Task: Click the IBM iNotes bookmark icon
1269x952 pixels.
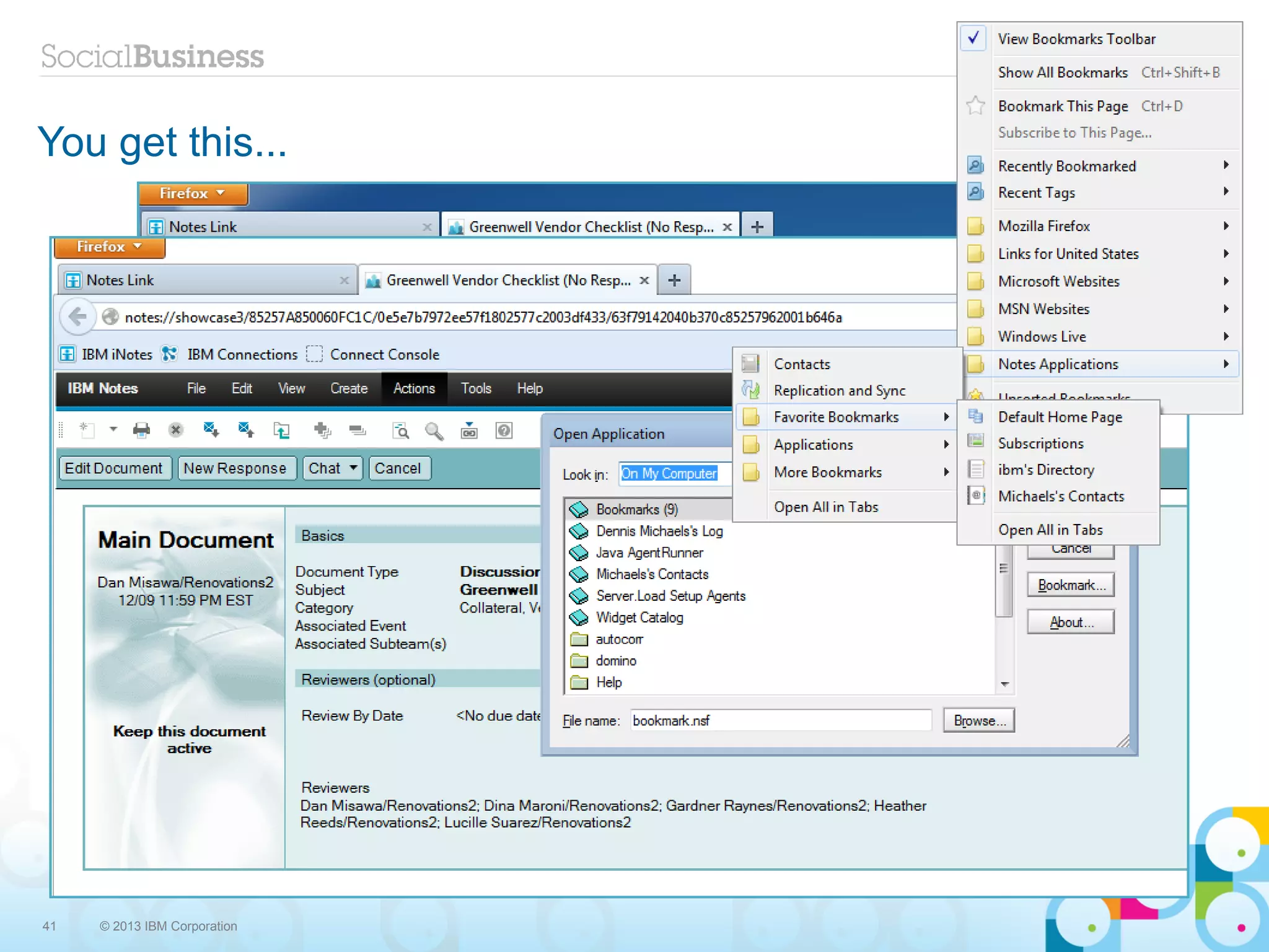Action: coord(68,354)
